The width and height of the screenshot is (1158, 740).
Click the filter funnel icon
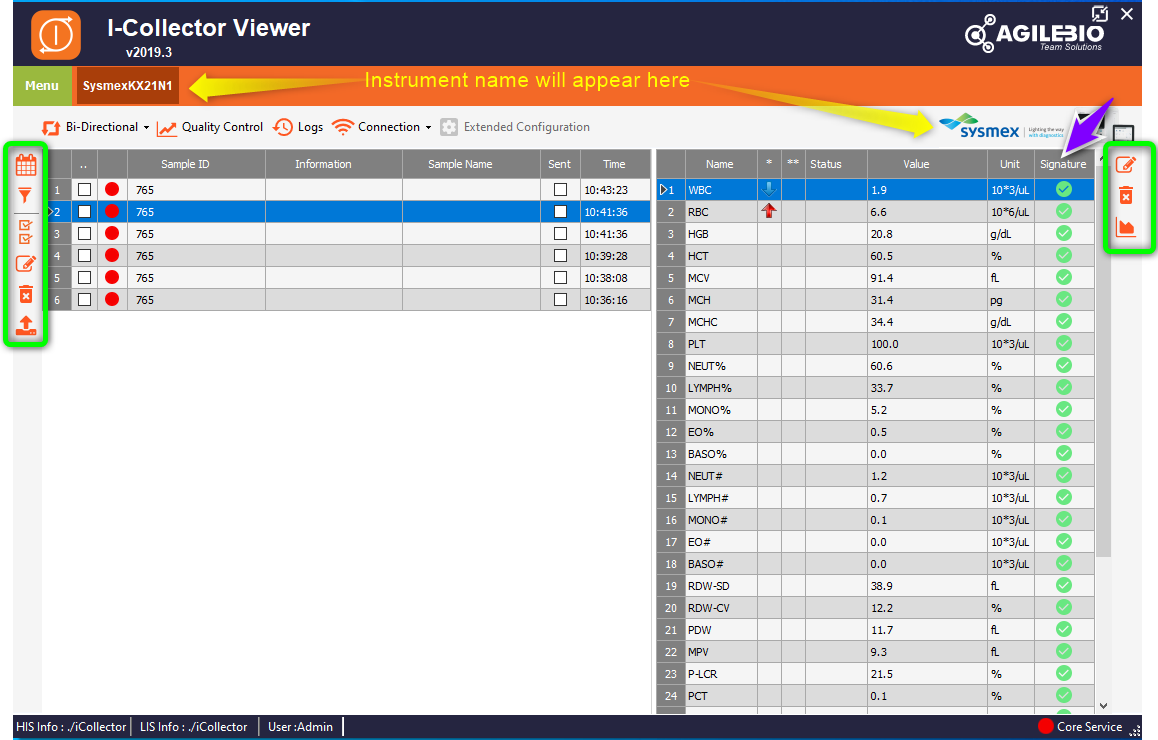tap(25, 196)
